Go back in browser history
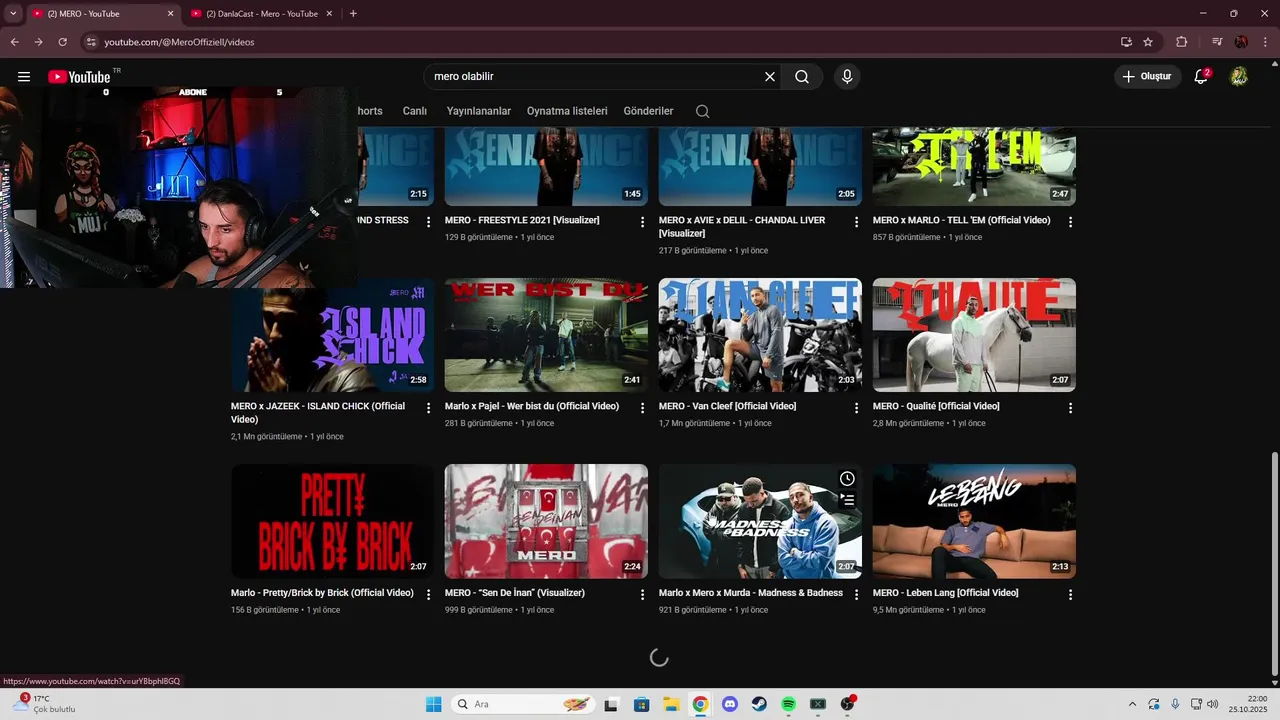 point(14,42)
